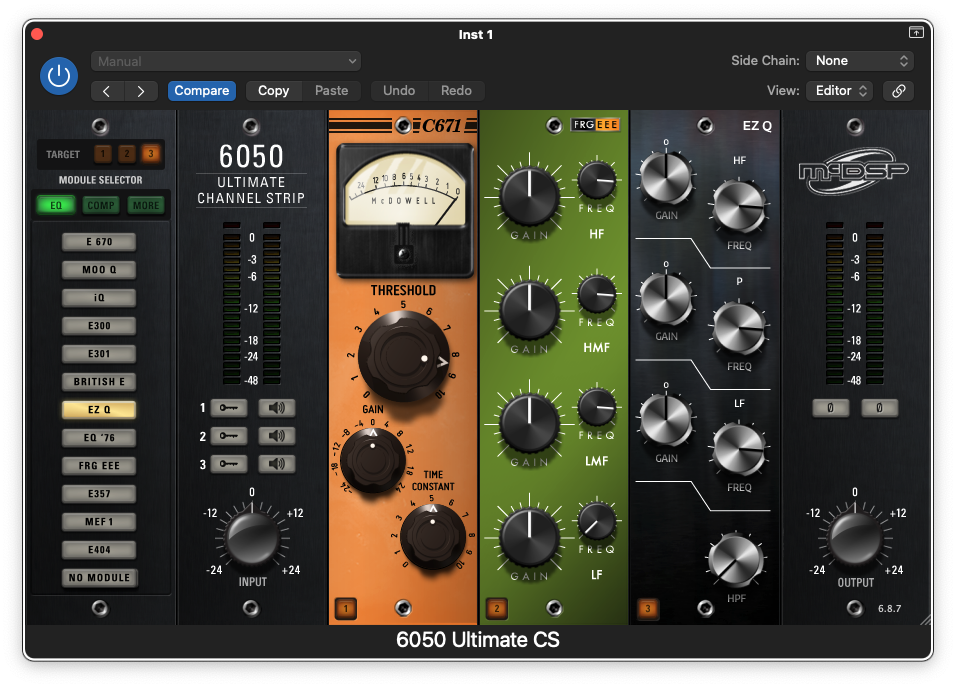Go to next preset arrow
Image resolution: width=956 pixels, height=688 pixels.
[x=141, y=91]
